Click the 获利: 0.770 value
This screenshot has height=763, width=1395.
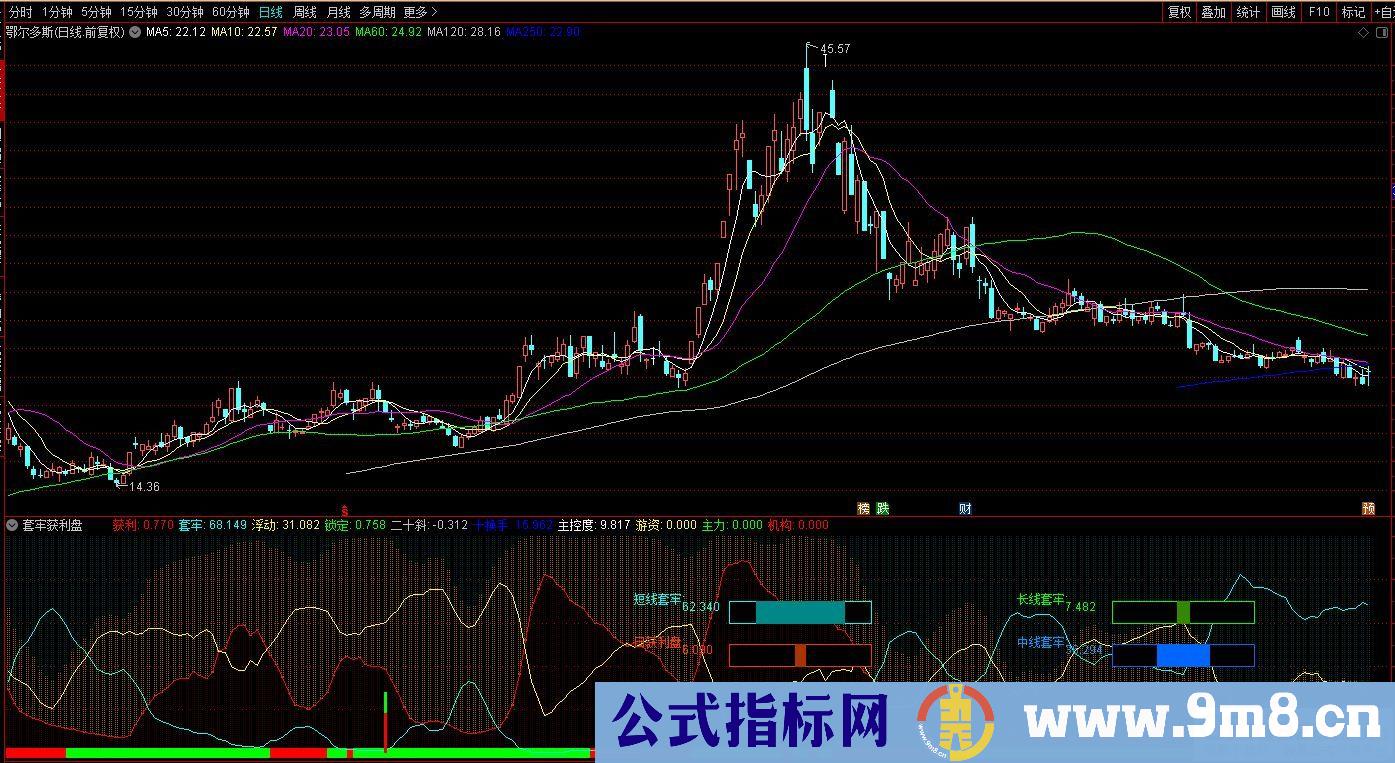(x=143, y=524)
